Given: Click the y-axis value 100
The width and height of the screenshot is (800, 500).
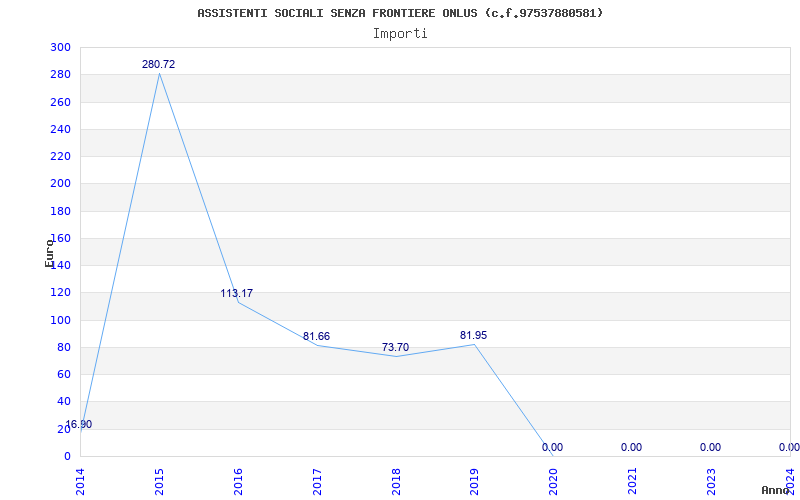Looking at the screenshot, I should click(60, 320).
